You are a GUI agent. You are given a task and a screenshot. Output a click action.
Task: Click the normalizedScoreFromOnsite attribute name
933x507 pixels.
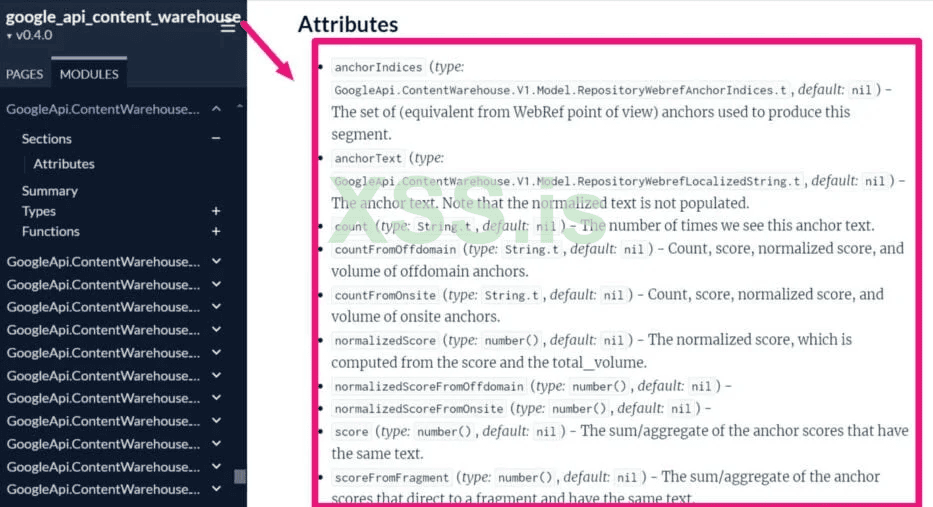[x=418, y=409]
